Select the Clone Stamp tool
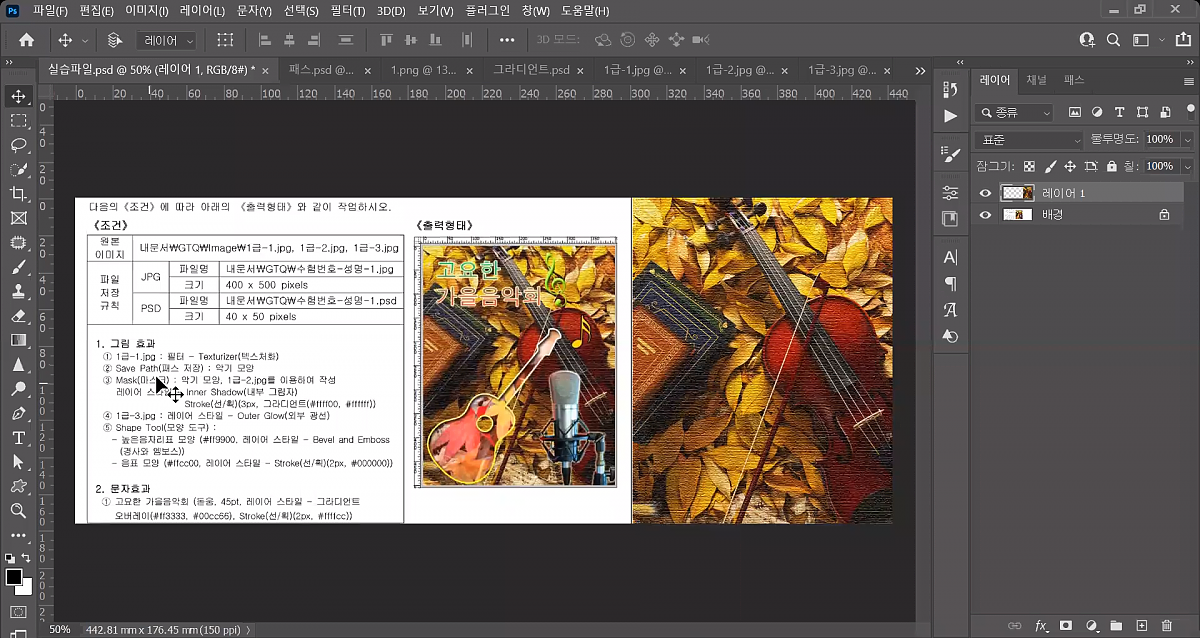The image size is (1200, 638). (18, 292)
